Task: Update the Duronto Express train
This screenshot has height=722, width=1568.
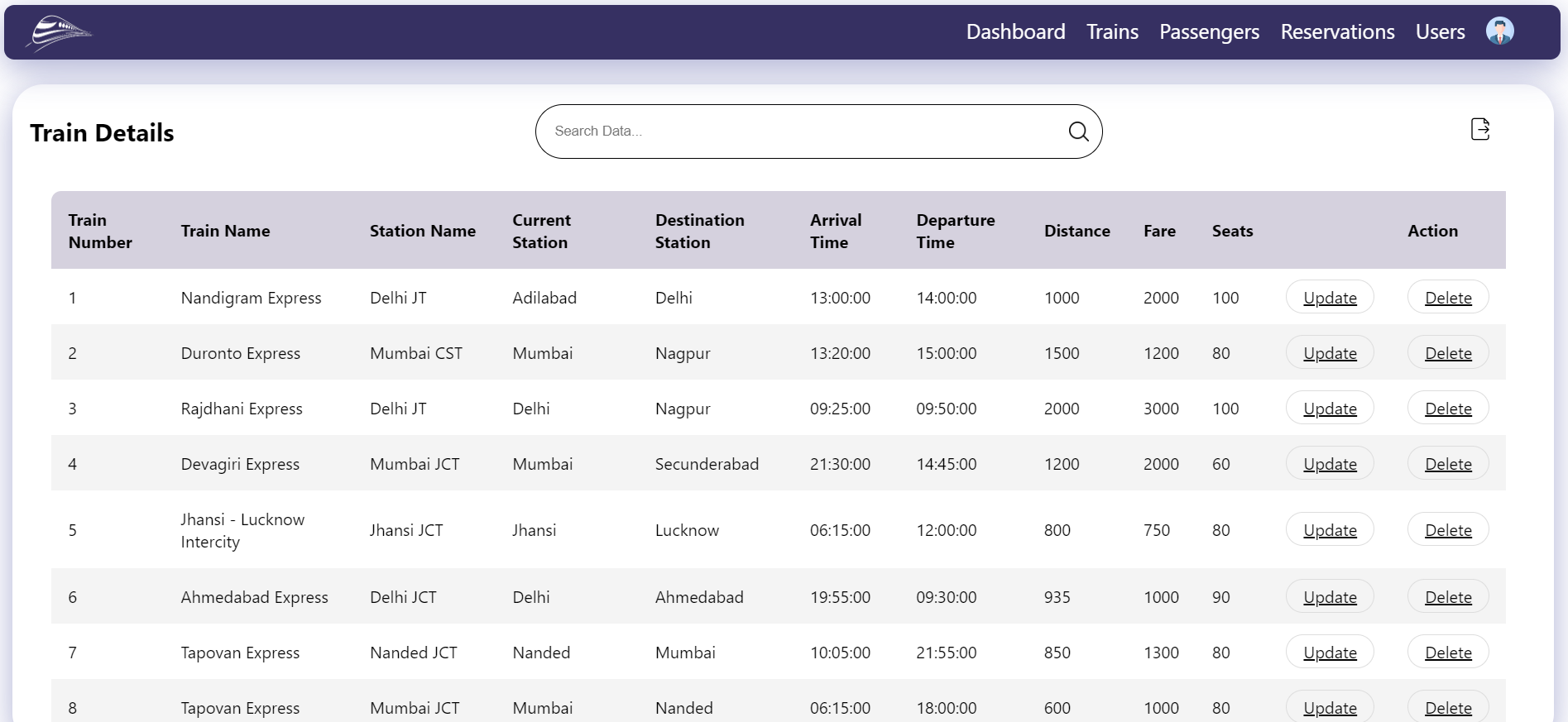Action: tap(1330, 353)
